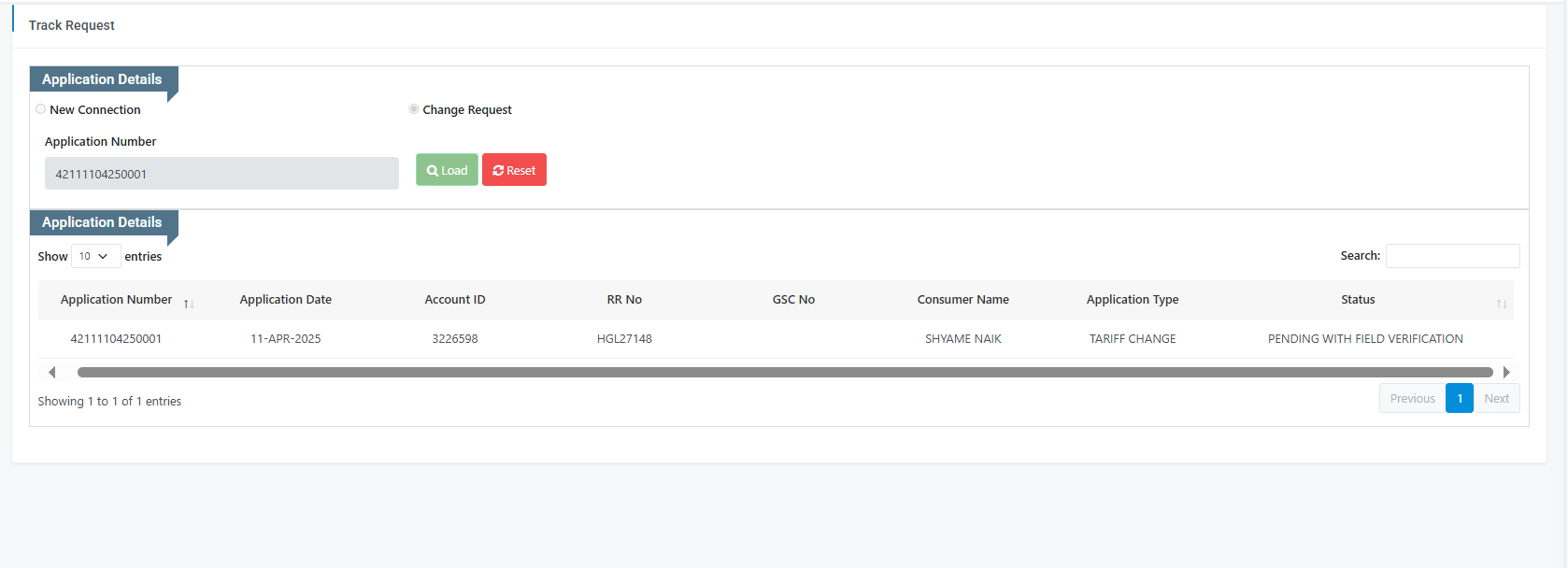This screenshot has height=568, width=1568.
Task: Click the Previous pagination button
Action: (x=1412, y=398)
